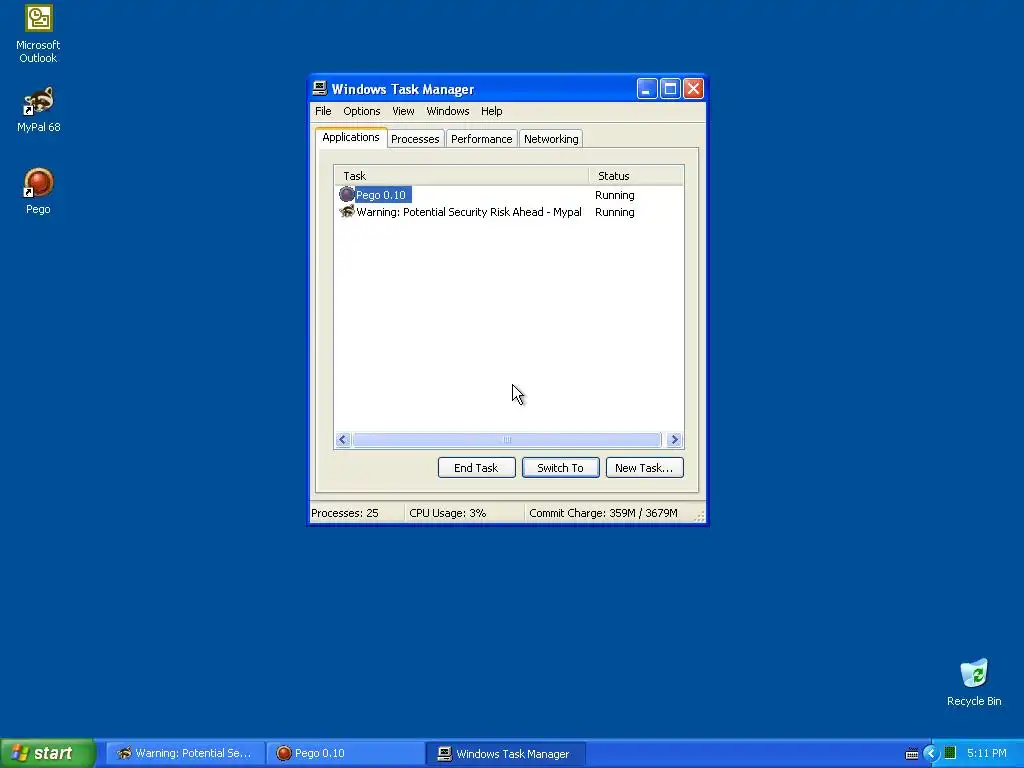The image size is (1024, 768).
Task: Sort by the Task column header
Action: pos(462,176)
